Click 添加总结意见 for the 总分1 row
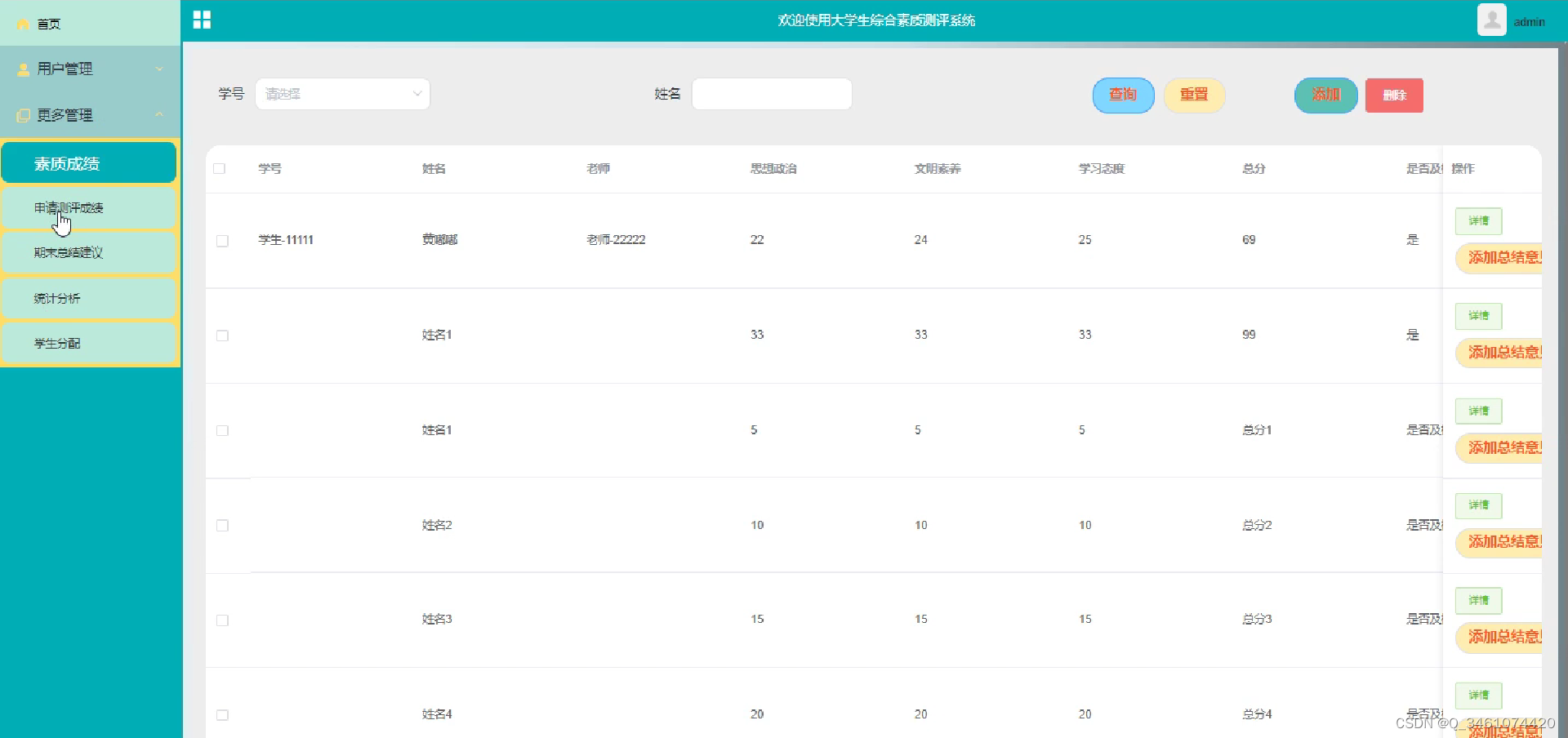This screenshot has height=738, width=1568. point(1499,448)
